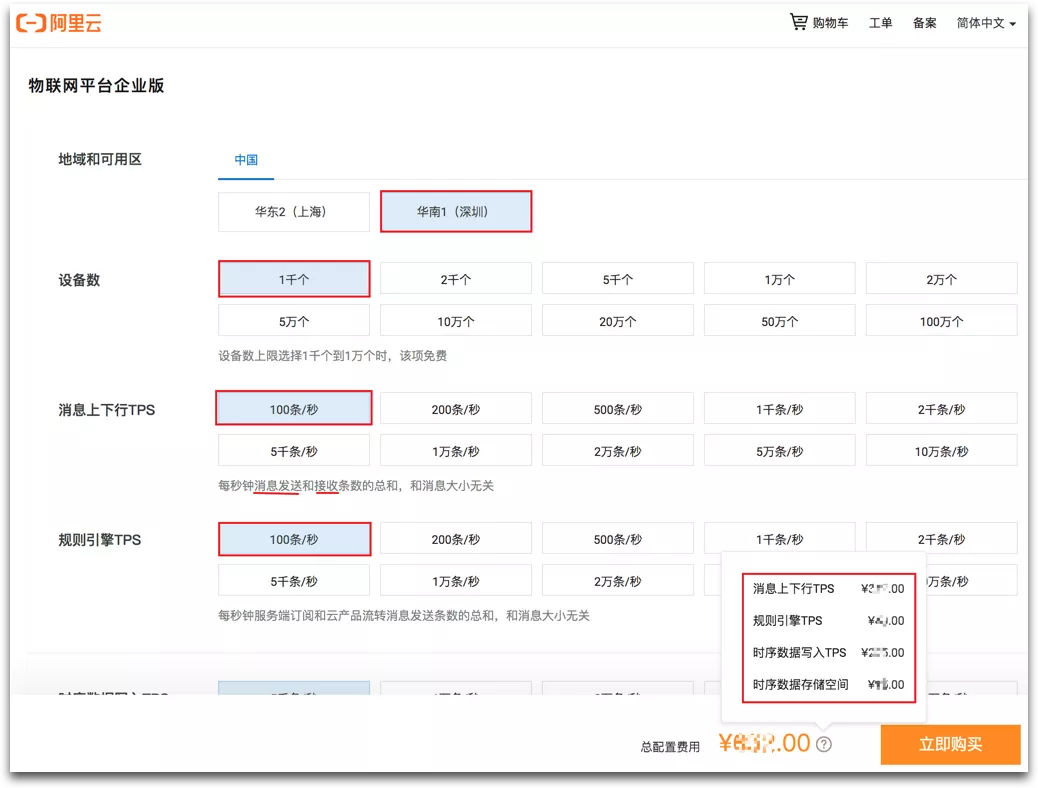Set 消息上下行TPS to 10万条/秒

[941, 451]
